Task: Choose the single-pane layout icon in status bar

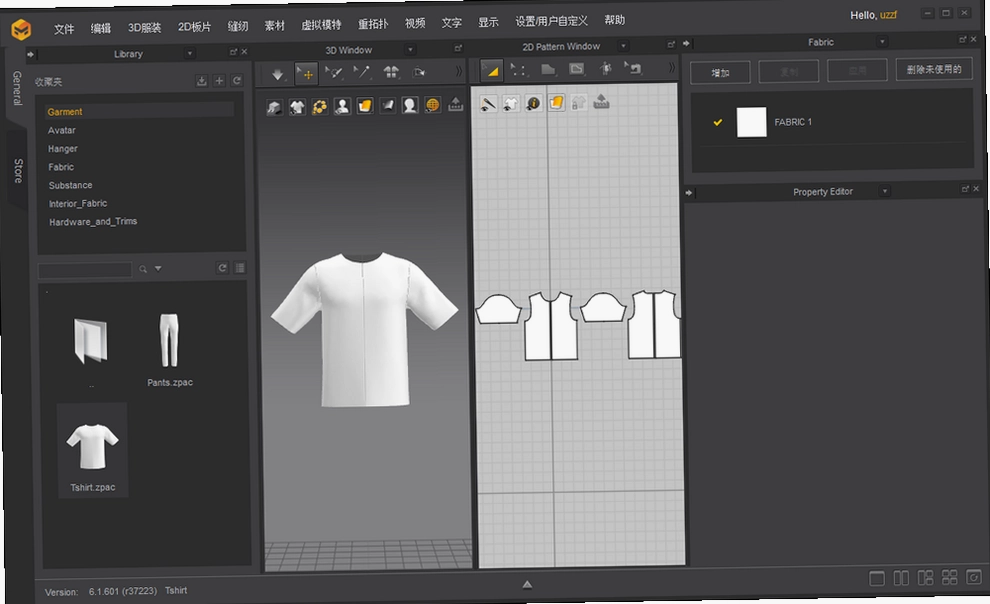Action: 877,579
